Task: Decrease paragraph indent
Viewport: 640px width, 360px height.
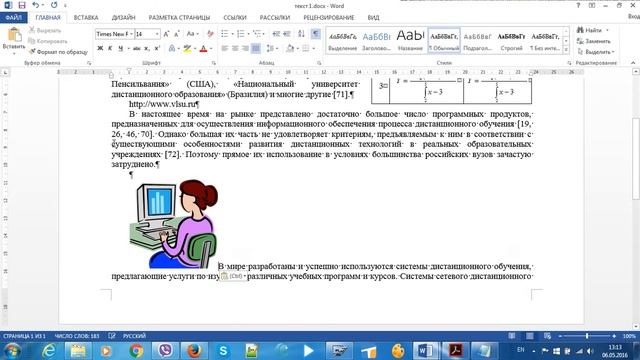Action: [x=276, y=34]
